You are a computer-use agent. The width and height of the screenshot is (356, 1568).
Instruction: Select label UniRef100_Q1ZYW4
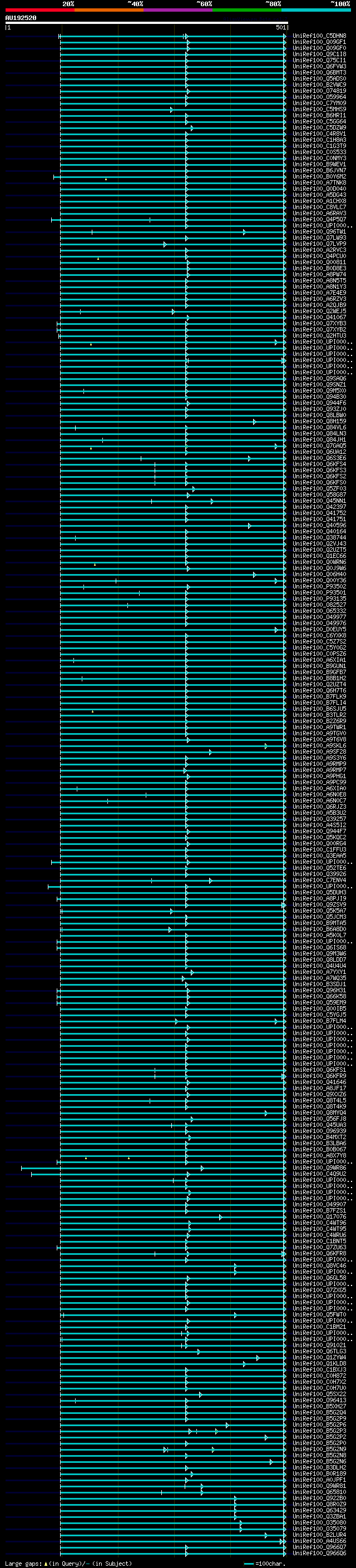point(319,1358)
